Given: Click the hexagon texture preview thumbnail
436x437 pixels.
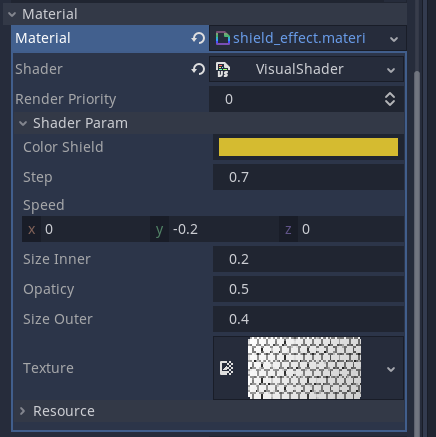Looking at the screenshot, I should pos(304,368).
